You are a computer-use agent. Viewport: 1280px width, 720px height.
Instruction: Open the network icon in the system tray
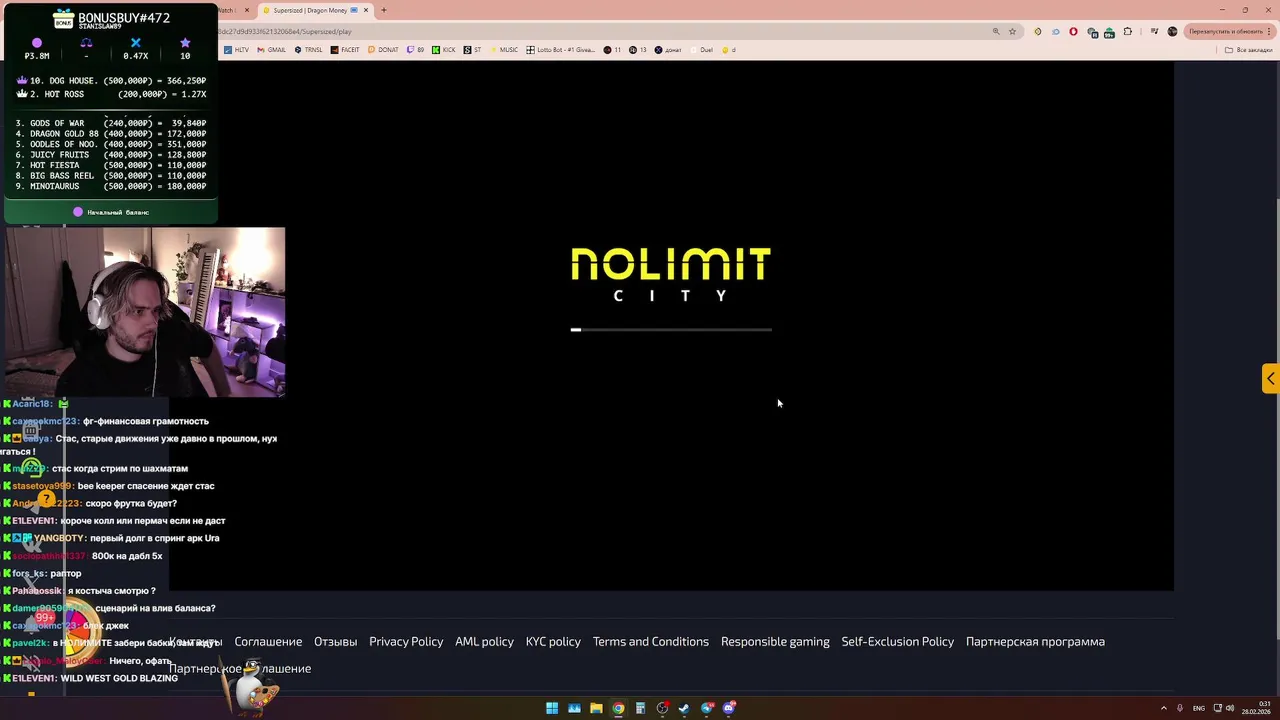point(1217,708)
